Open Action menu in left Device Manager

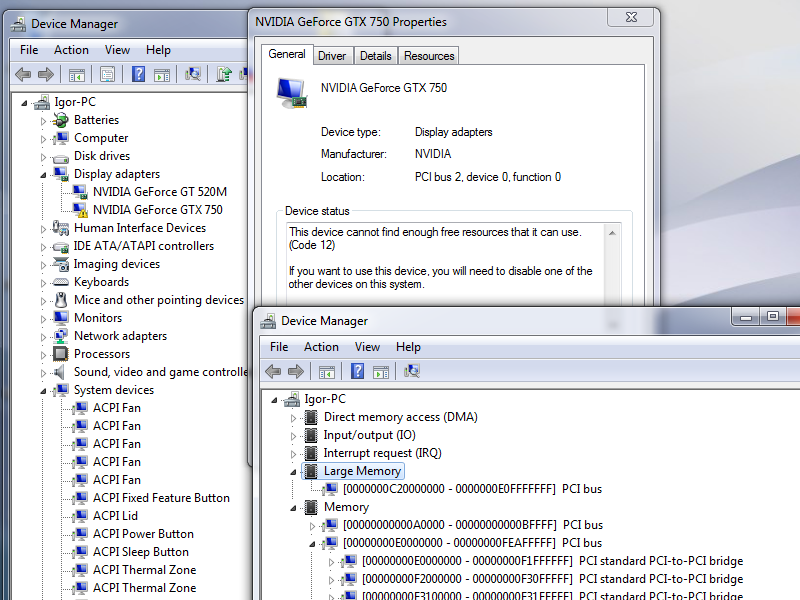(x=71, y=50)
